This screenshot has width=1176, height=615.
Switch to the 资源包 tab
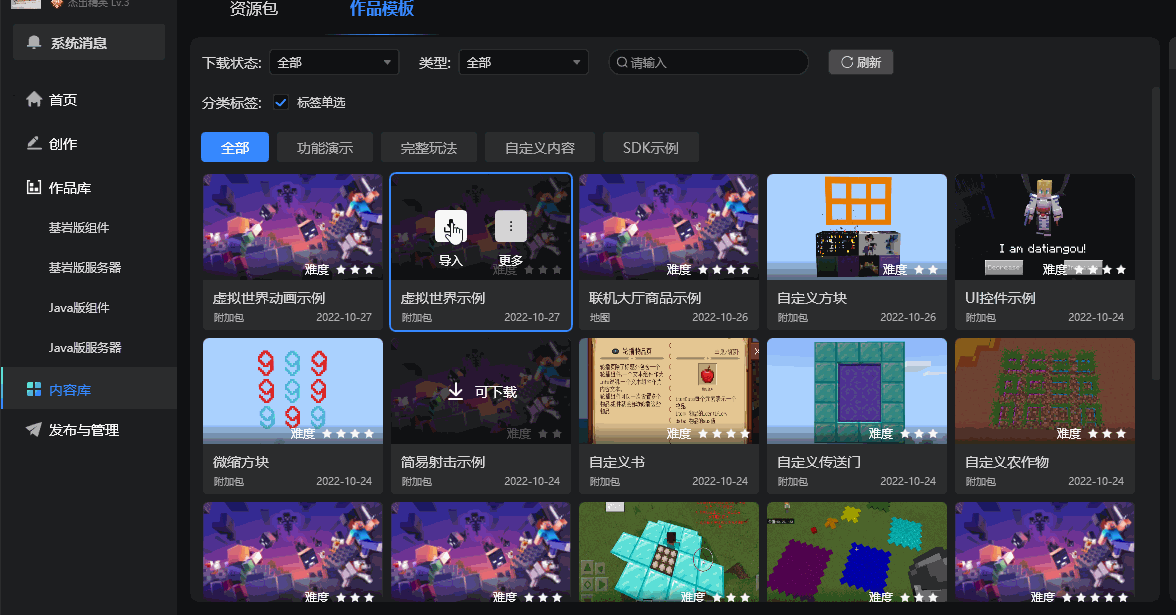(254, 9)
